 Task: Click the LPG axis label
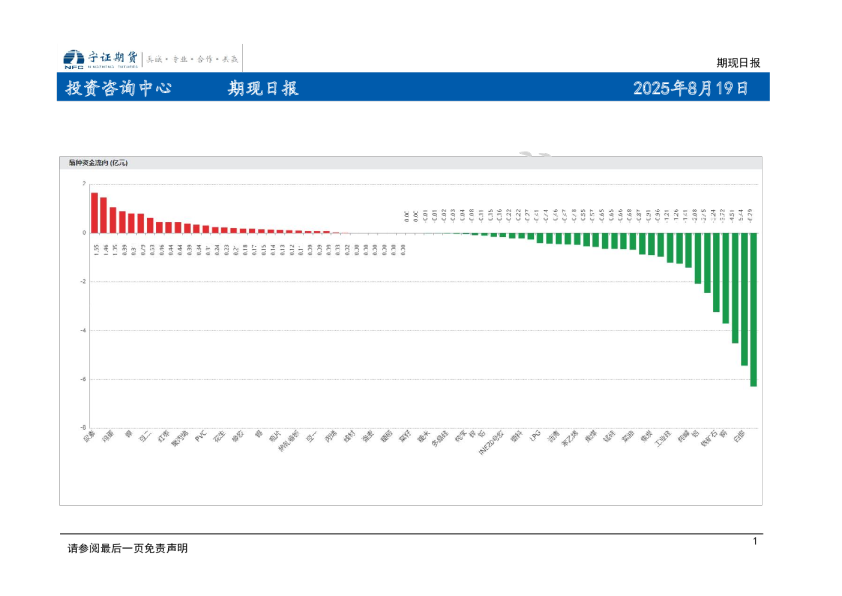click(x=534, y=435)
